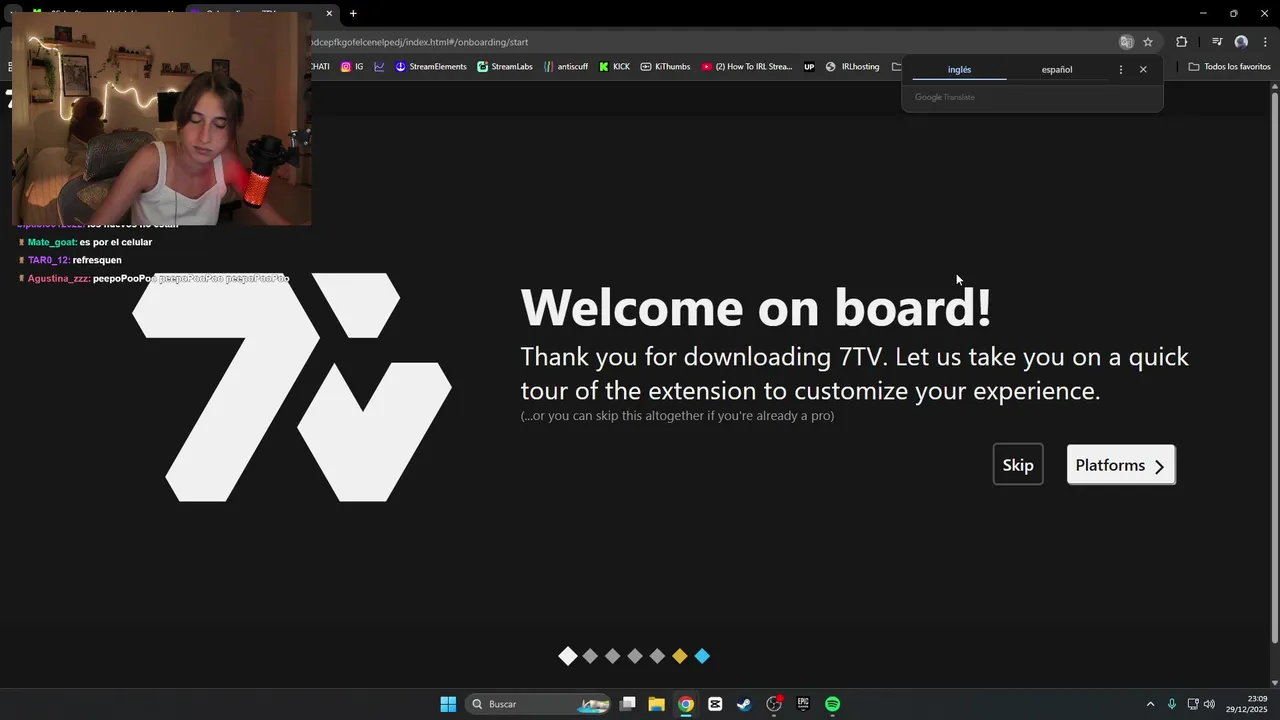Click the Chrome taskbar icon

point(686,704)
